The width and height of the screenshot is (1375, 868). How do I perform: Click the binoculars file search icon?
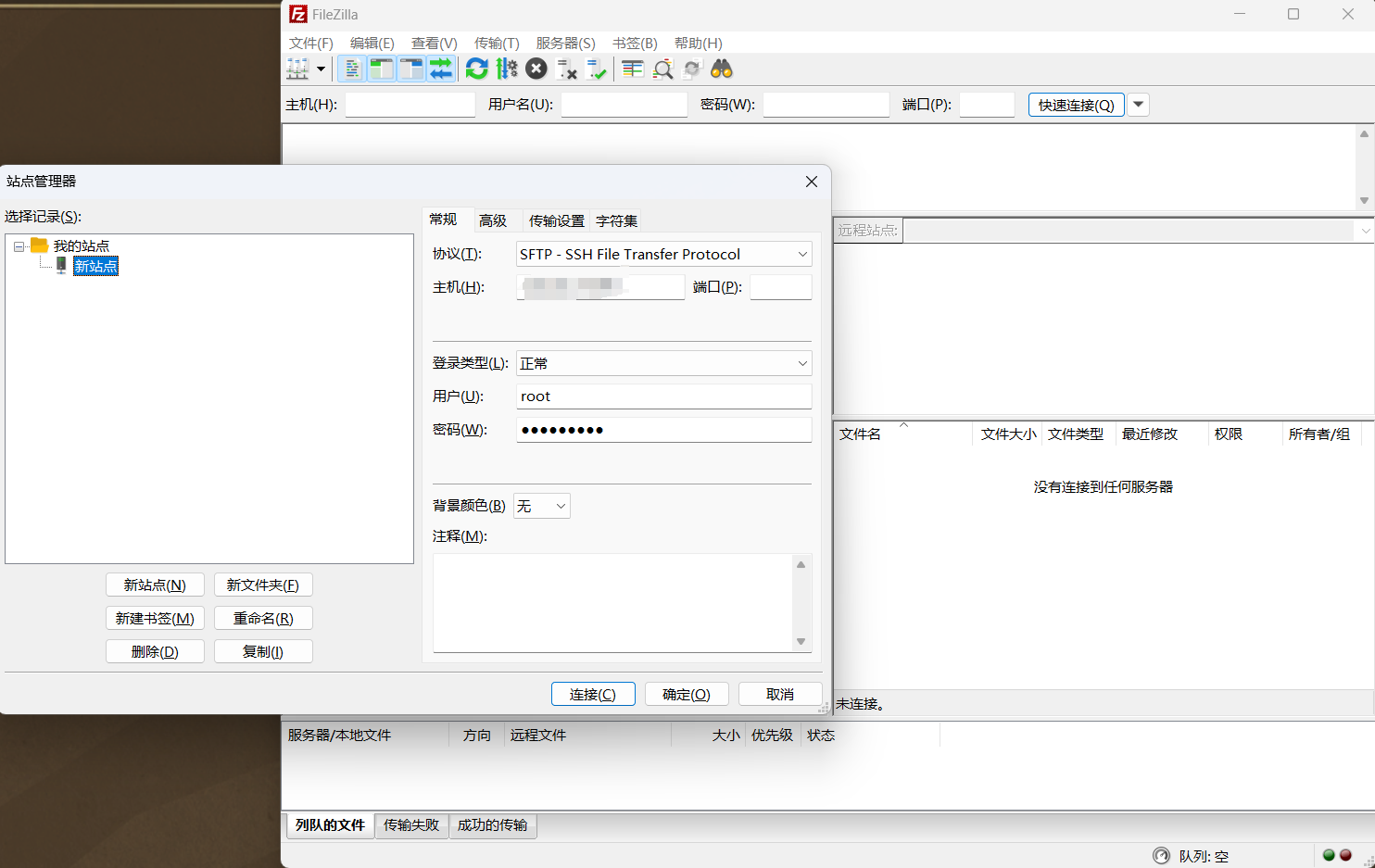(722, 69)
